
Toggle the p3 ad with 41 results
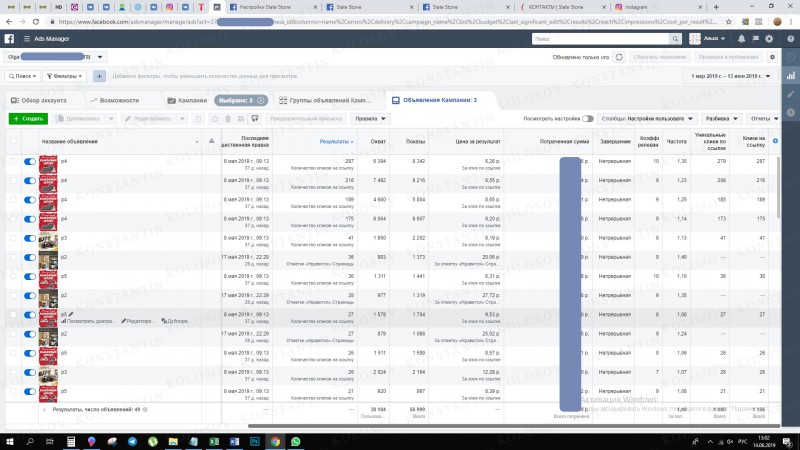point(30,238)
